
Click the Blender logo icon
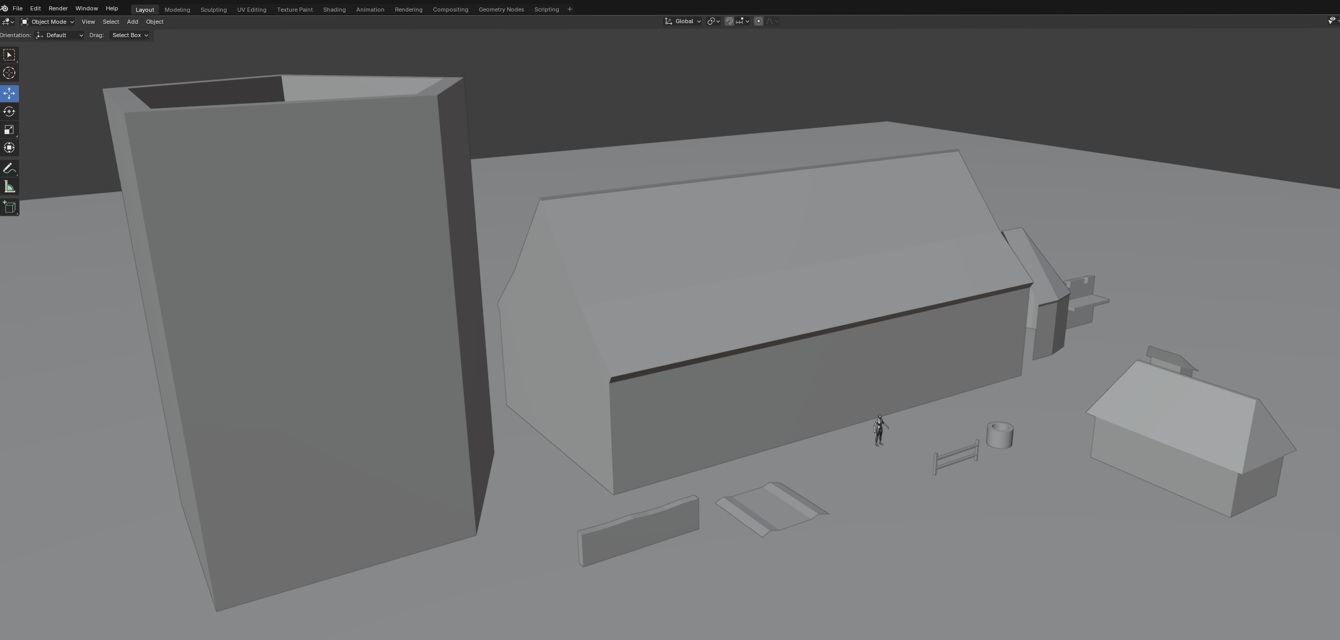(x=5, y=8)
